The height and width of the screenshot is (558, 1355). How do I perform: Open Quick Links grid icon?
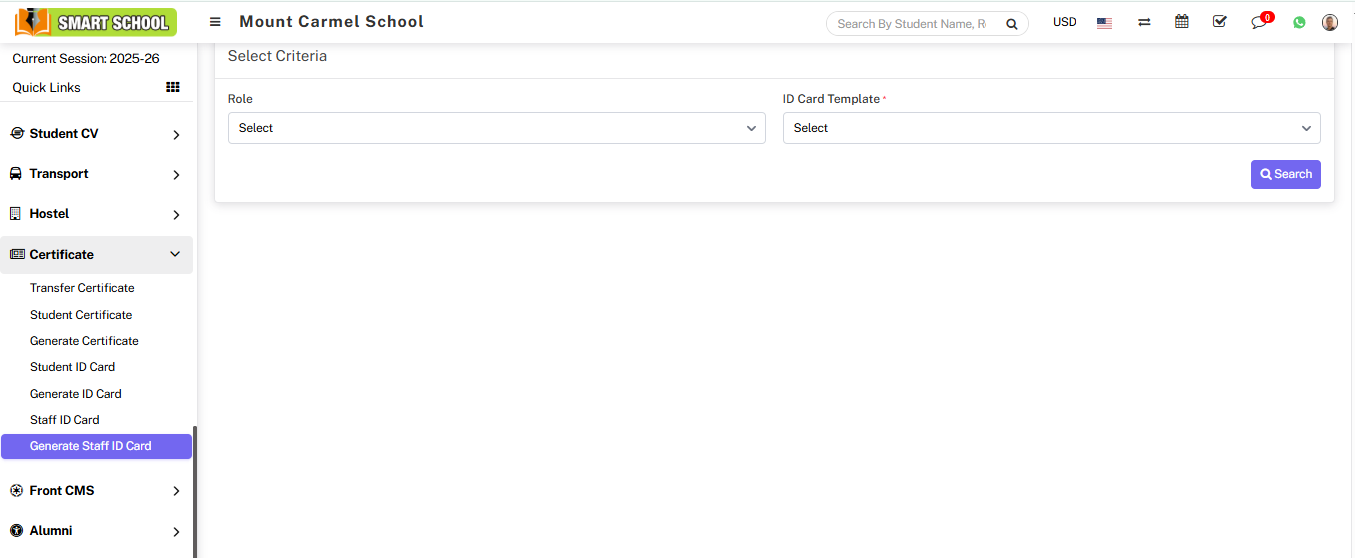pos(173,87)
